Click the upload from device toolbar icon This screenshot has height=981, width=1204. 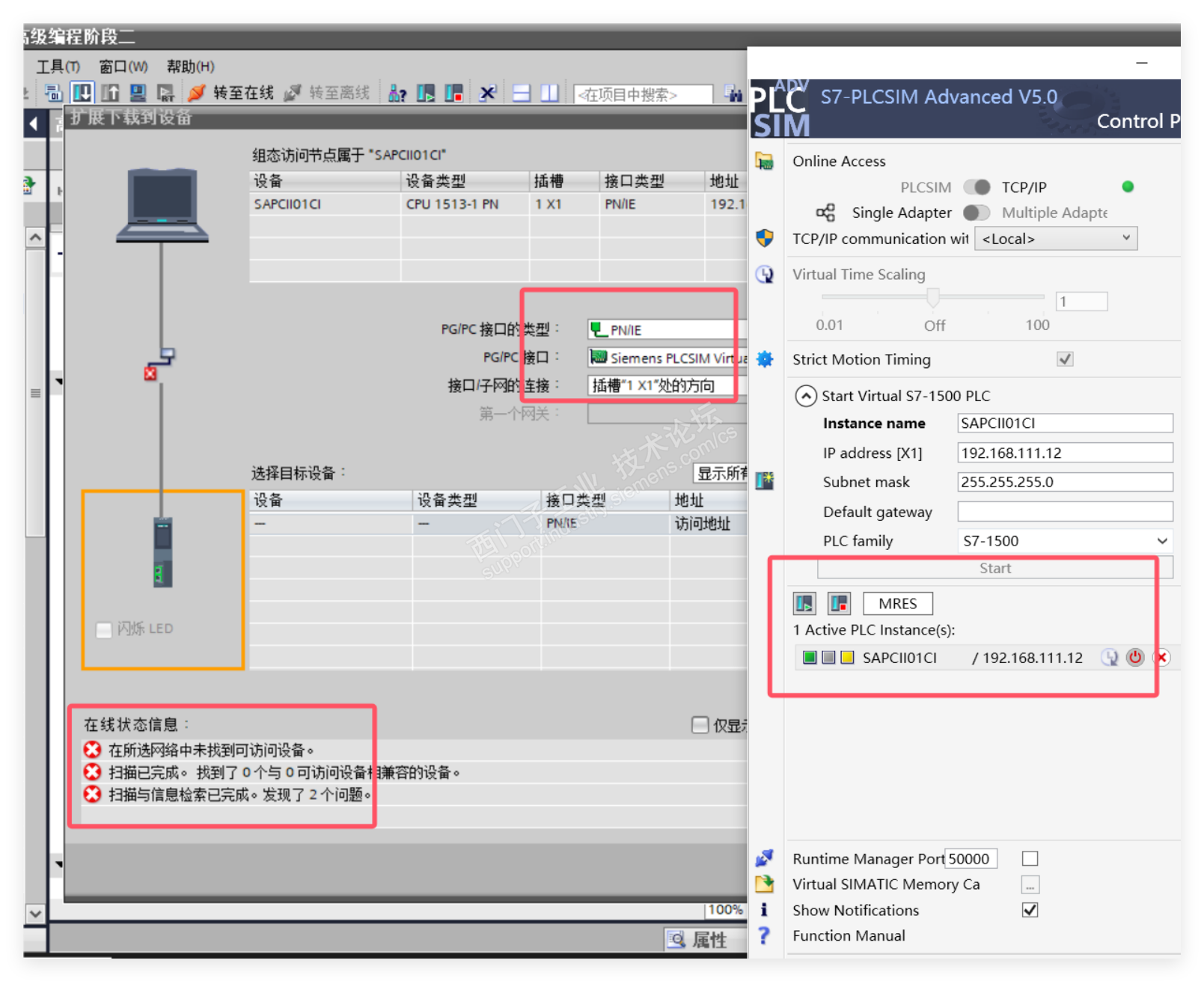tap(110, 93)
